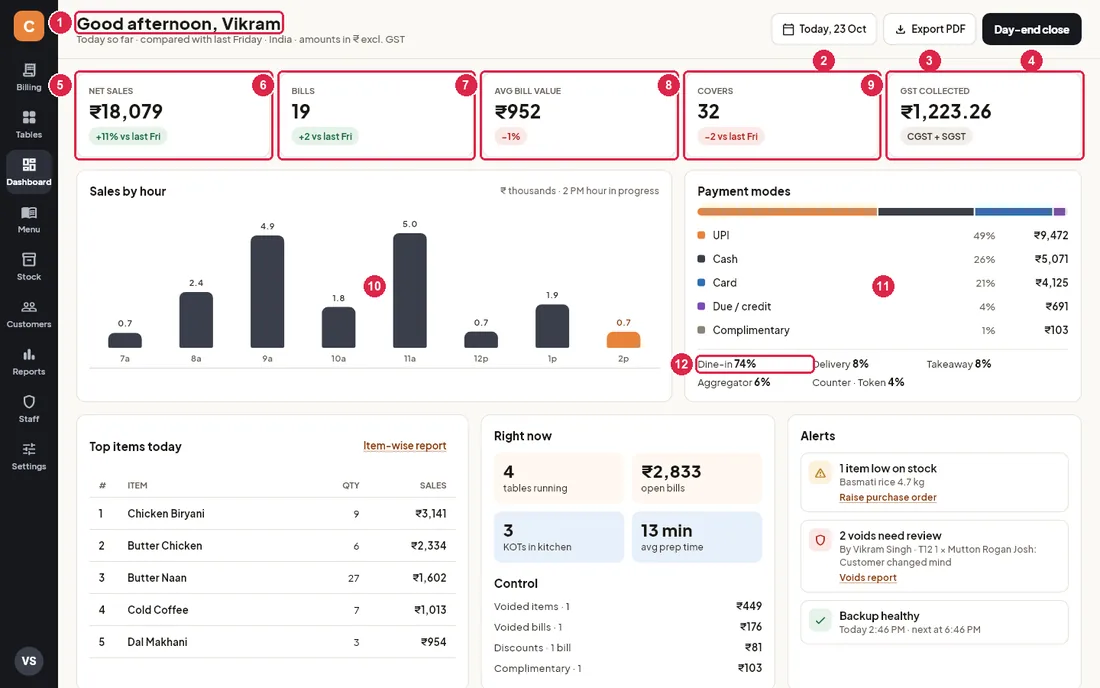
Task: Click the 9a bar in Sales by hour
Action: (x=267, y=292)
